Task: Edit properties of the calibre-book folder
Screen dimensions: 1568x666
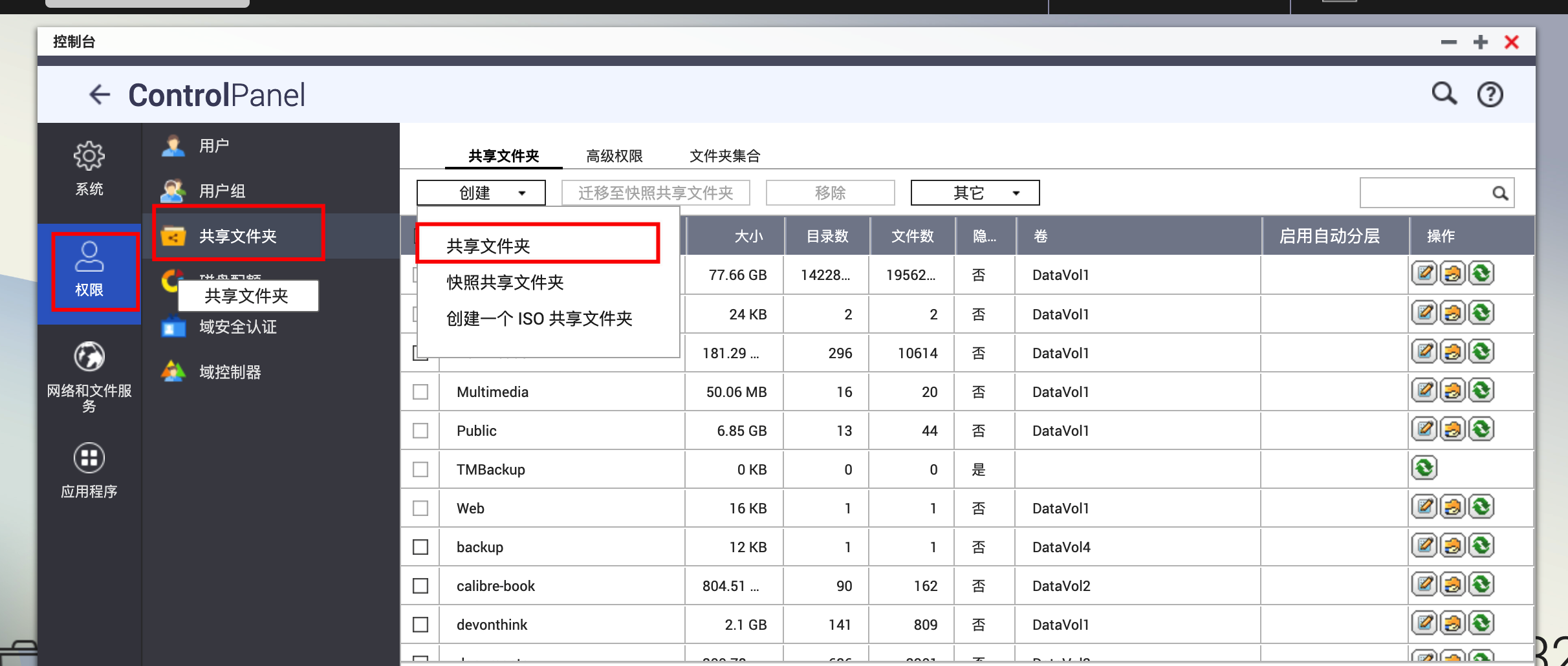Action: (1424, 585)
